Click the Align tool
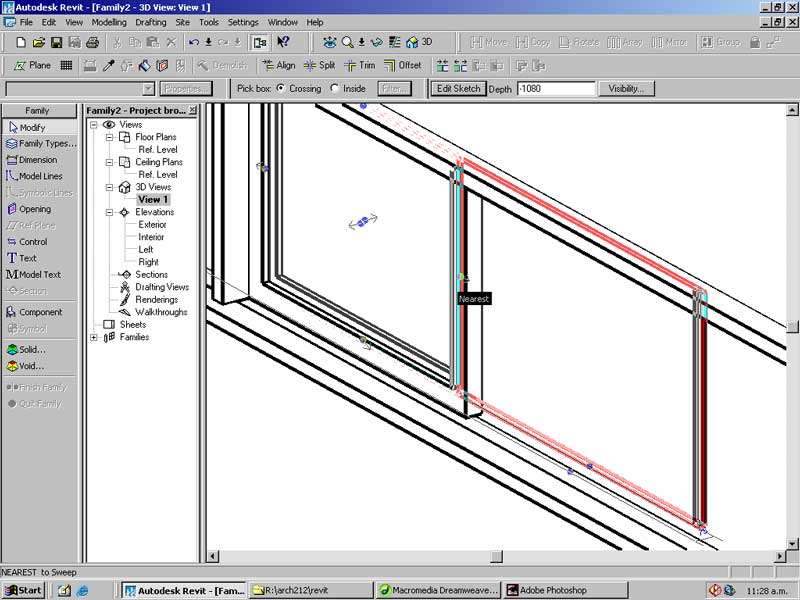800x600 pixels. click(x=279, y=65)
